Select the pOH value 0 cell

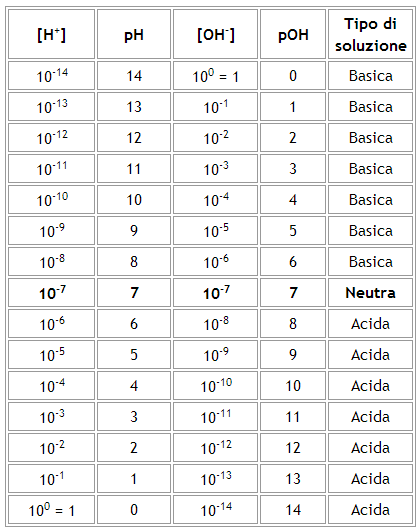pyautogui.click(x=293, y=75)
